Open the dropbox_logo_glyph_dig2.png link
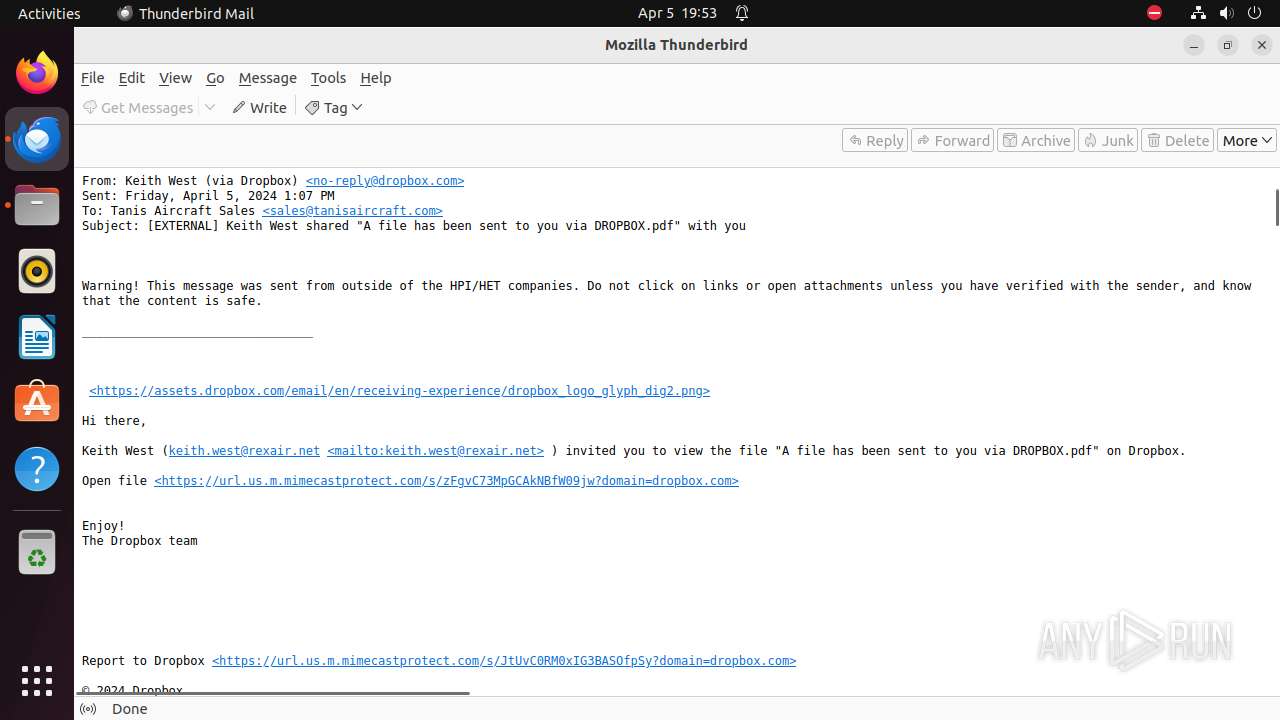Screen dimensions: 1280x720 pyautogui.click(x=399, y=391)
